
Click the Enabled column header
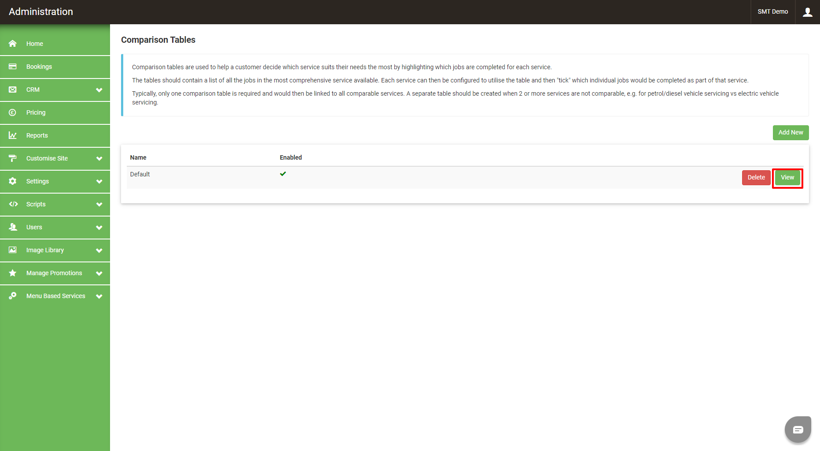point(291,157)
